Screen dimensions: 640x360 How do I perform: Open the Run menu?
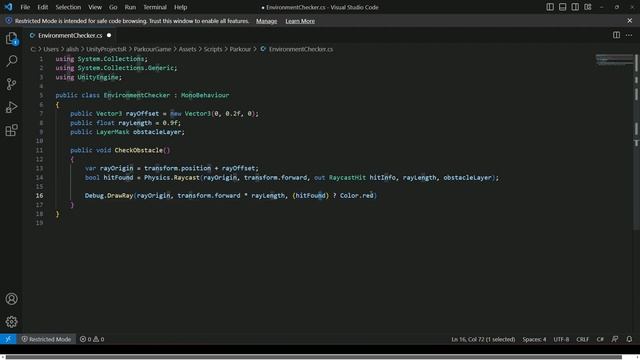[130, 7]
